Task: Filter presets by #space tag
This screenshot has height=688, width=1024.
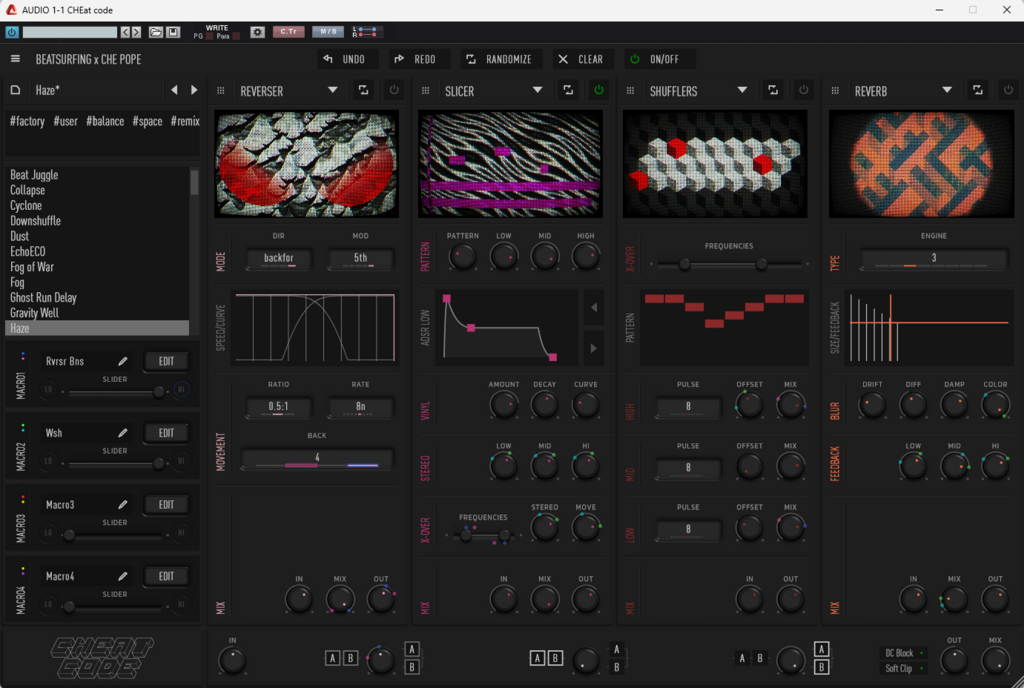Action: 147,121
